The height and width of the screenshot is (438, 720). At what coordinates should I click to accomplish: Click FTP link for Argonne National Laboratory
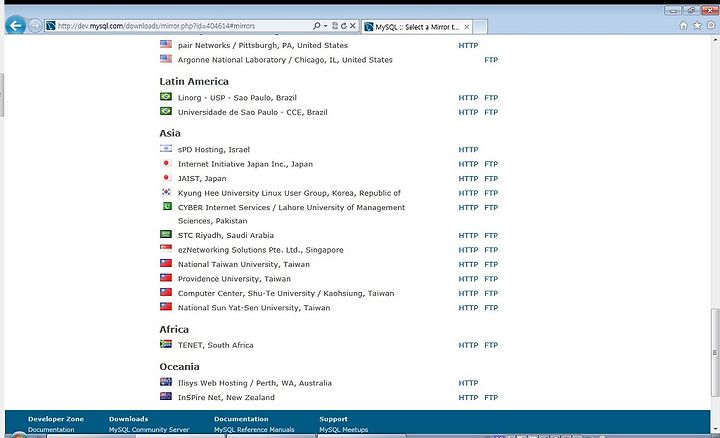coord(491,60)
